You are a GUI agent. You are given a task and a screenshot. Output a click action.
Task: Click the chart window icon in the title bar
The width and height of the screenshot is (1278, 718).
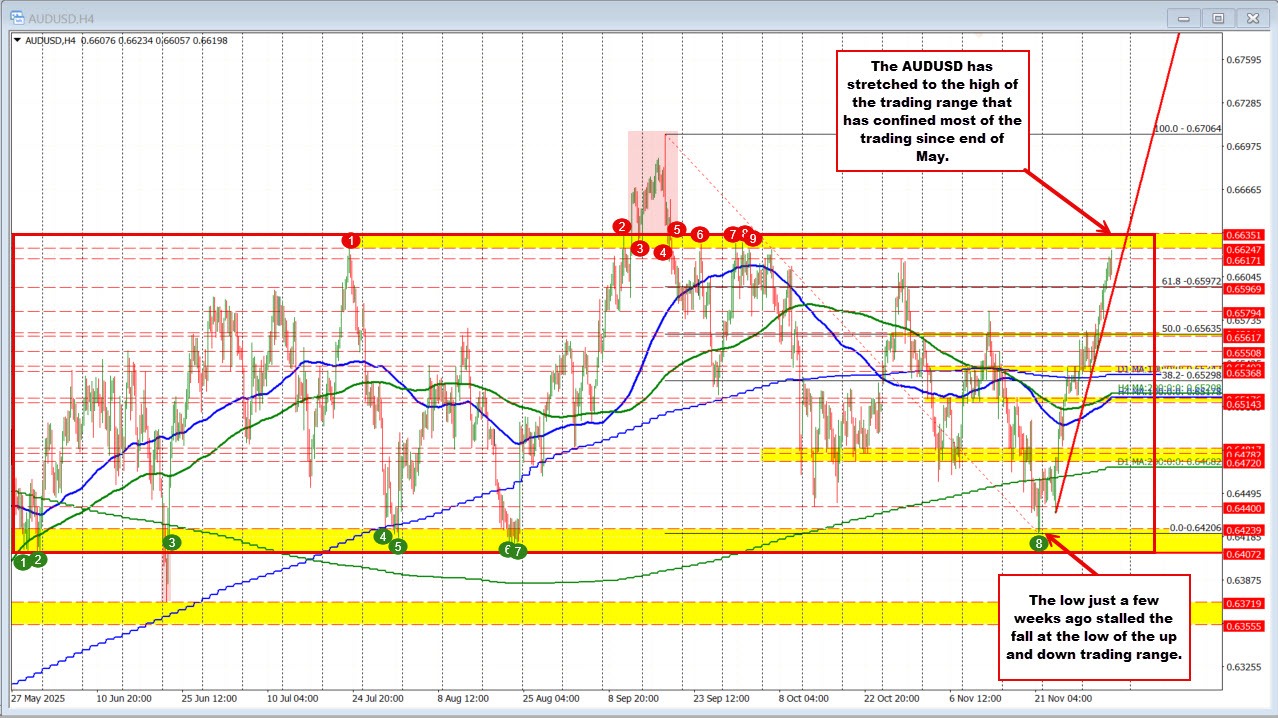point(15,17)
